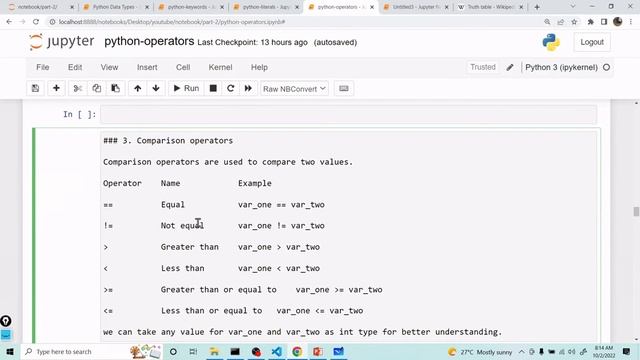The image size is (640, 360).
Task: Bookmark this page with star icon
Action: 574,22
